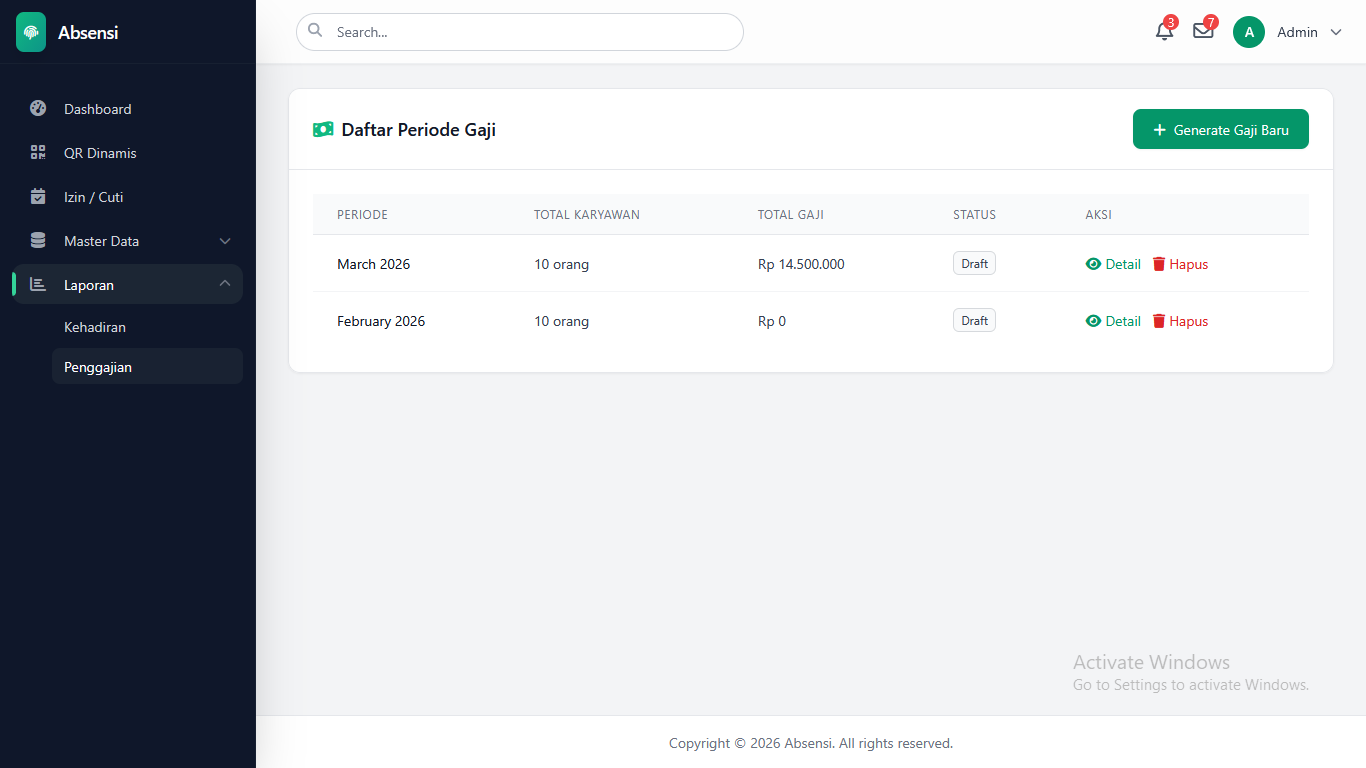The width and height of the screenshot is (1366, 768).
Task: Click the Master Data database icon
Action: (38, 241)
